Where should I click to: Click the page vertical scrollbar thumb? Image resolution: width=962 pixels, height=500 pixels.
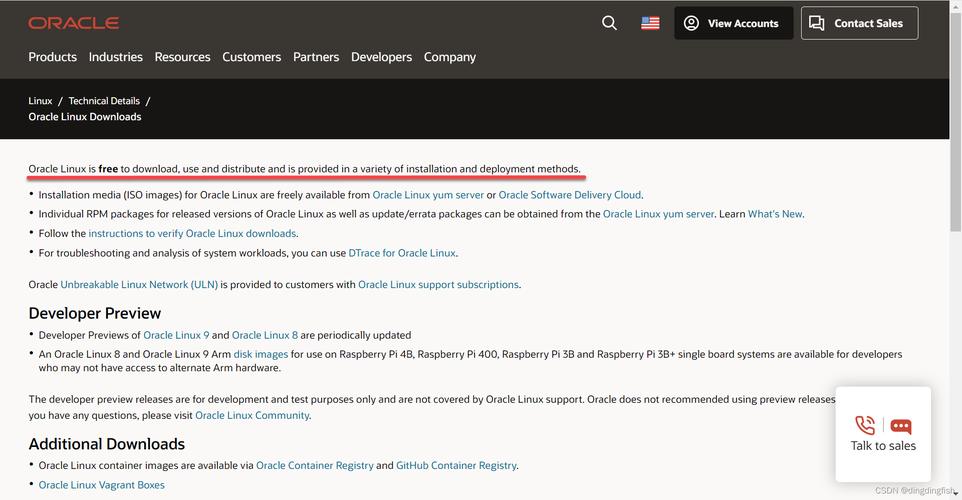(956, 120)
